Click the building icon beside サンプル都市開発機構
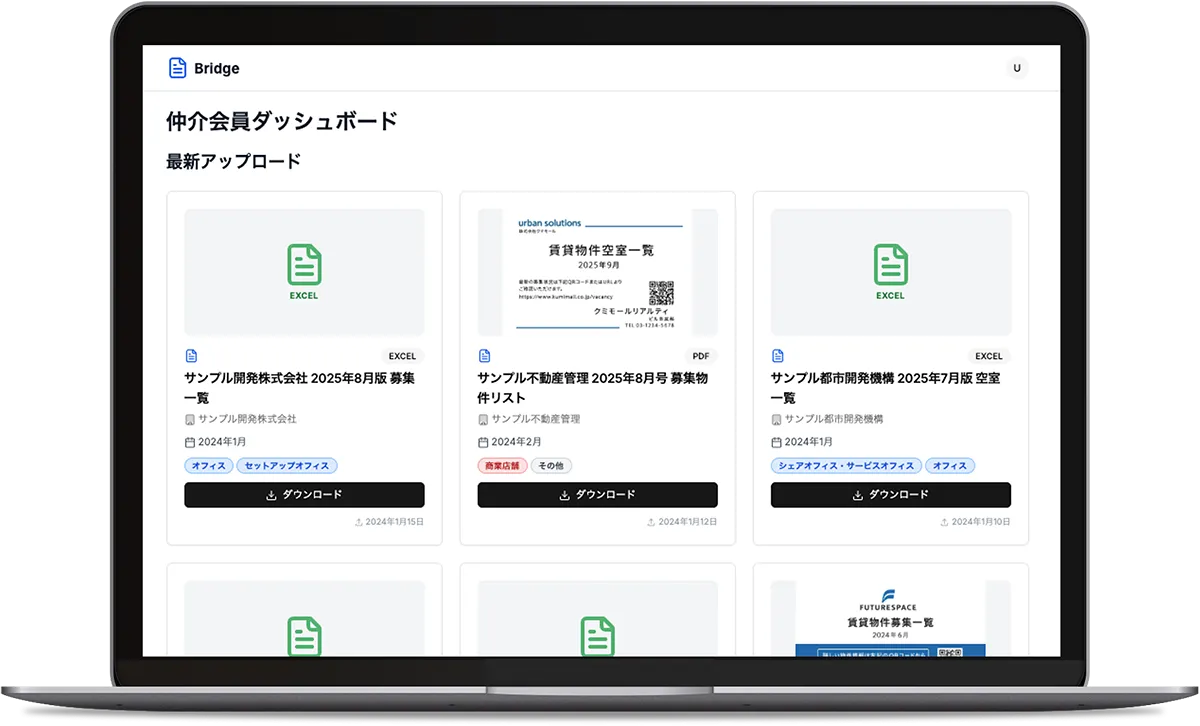 click(x=777, y=420)
